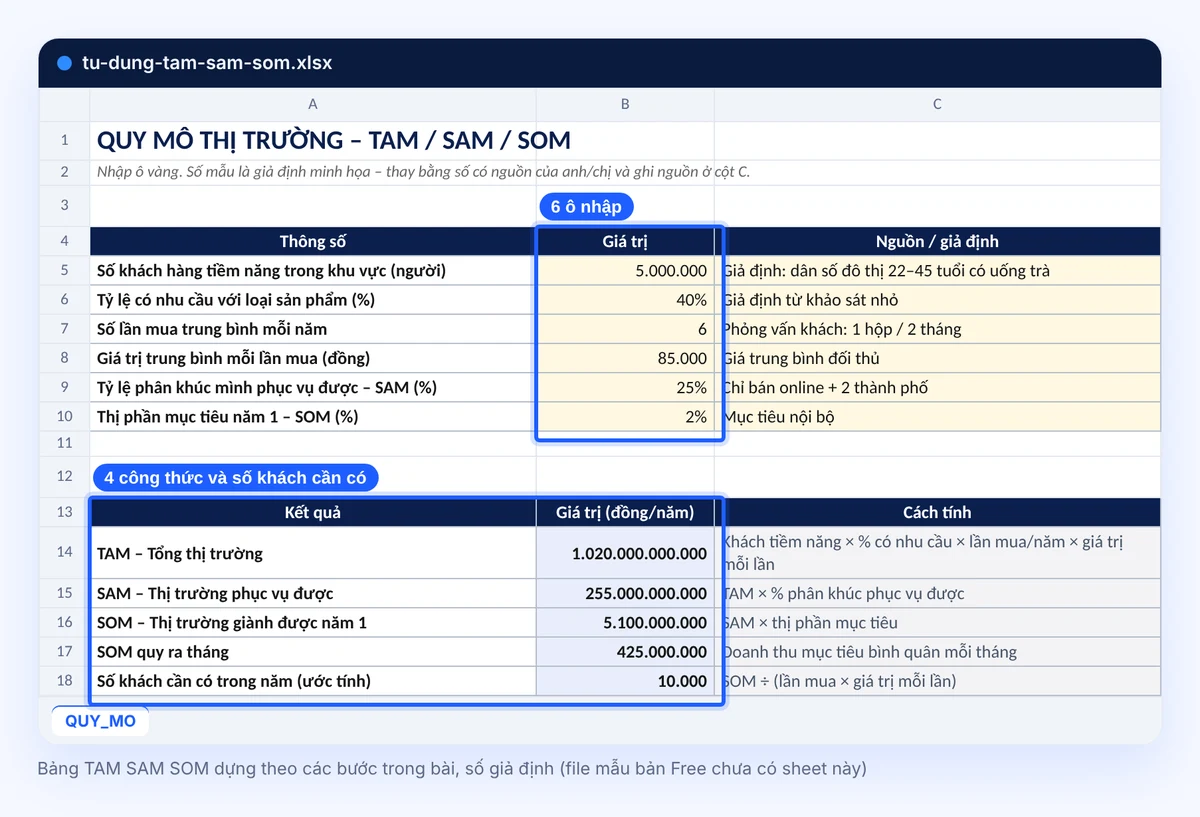Click the 'Giá trị' header cell in row 4

tap(625, 241)
